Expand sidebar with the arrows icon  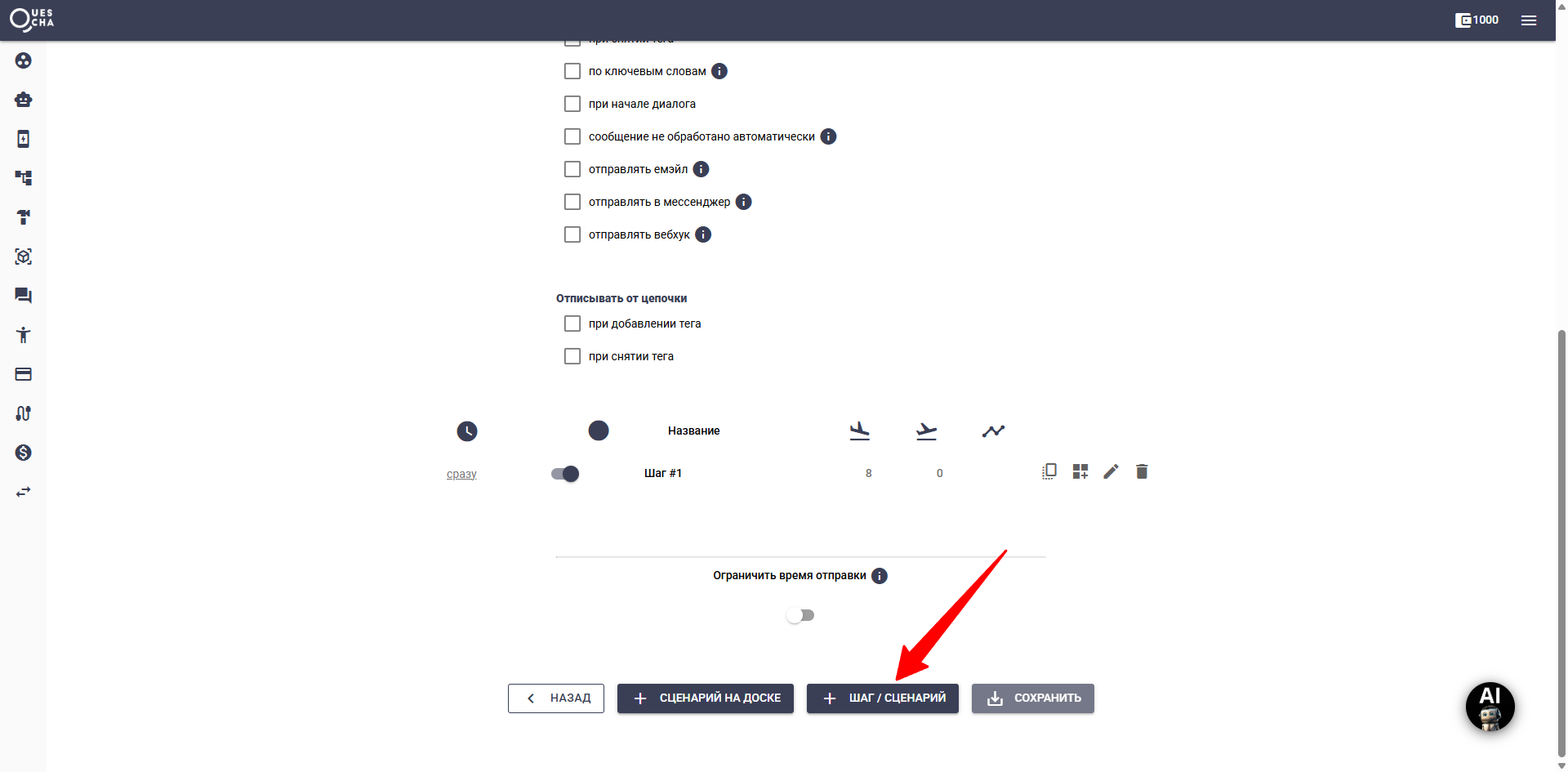click(x=23, y=492)
